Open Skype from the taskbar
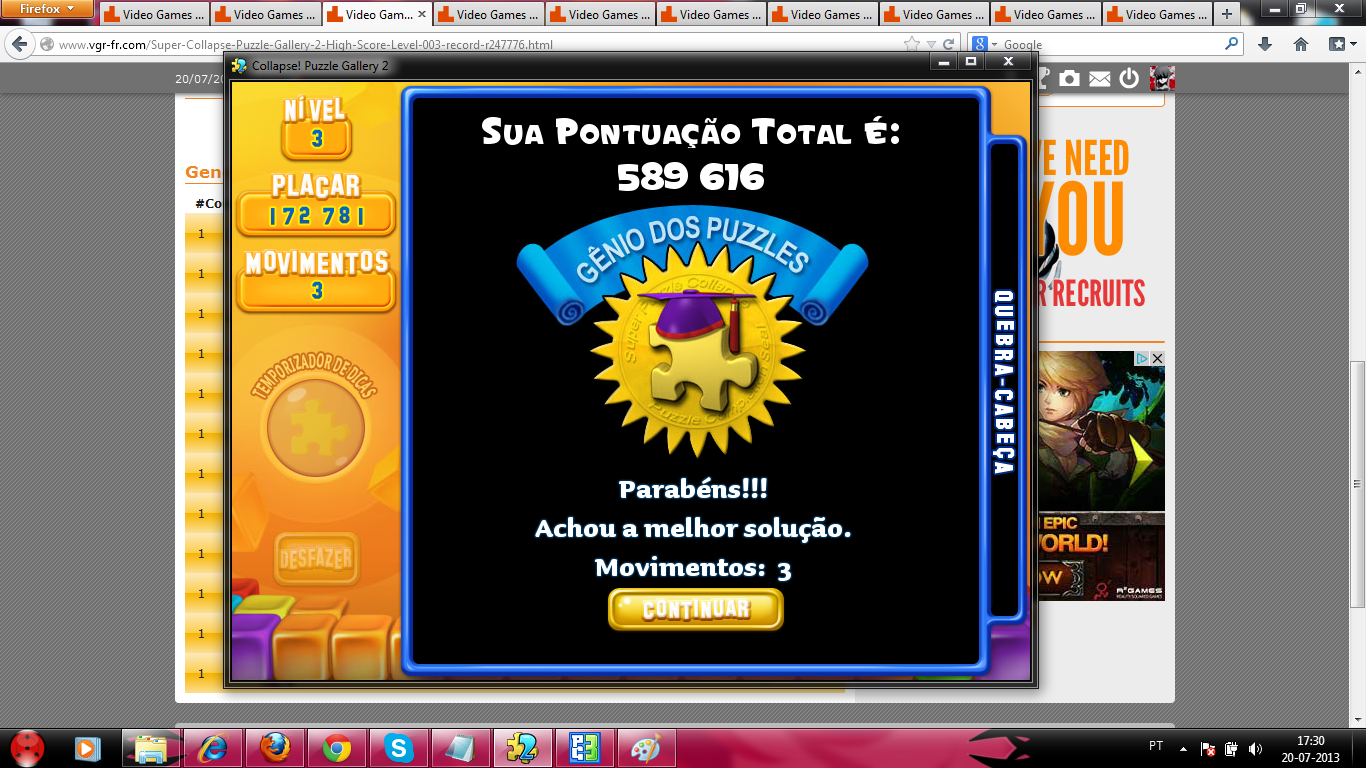This screenshot has width=1366, height=768. (x=399, y=748)
